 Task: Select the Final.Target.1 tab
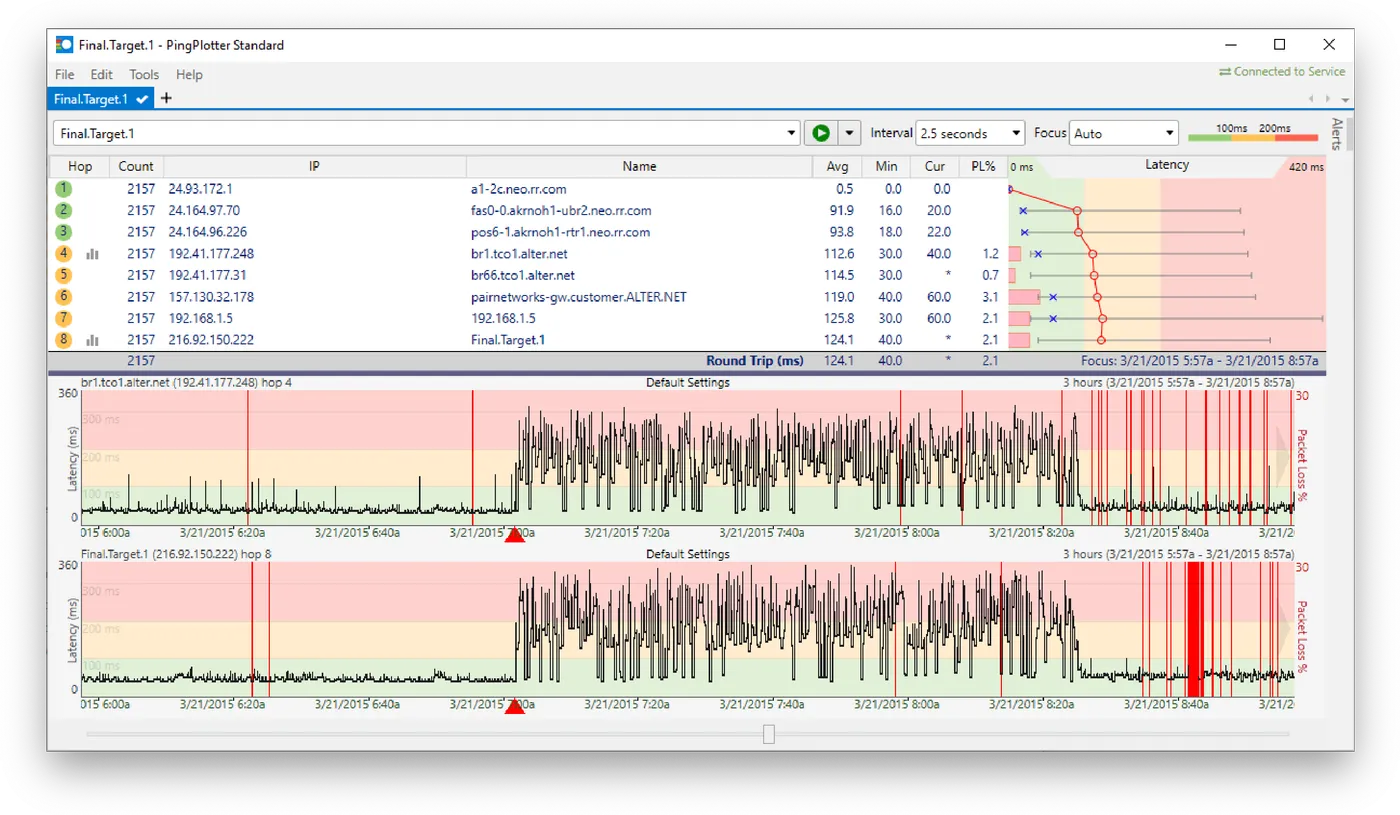point(102,98)
